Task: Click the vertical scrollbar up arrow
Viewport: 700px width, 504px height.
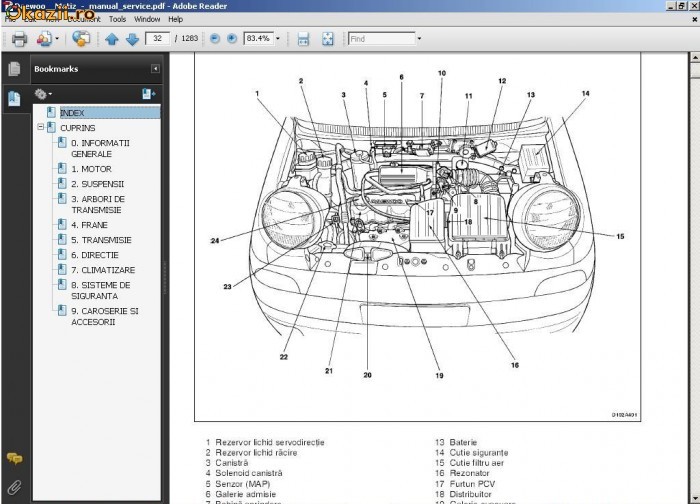Action: (x=695, y=58)
